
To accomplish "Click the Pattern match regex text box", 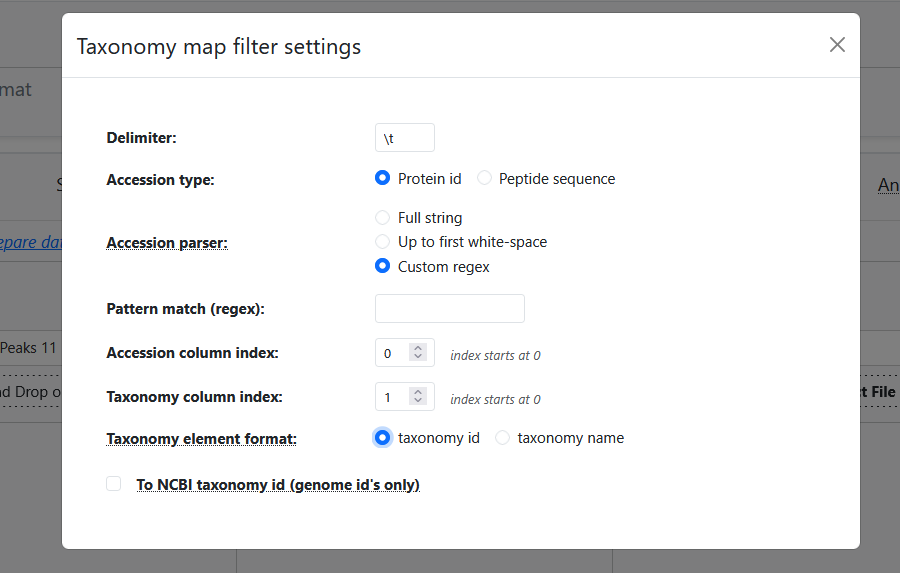I will pyautogui.click(x=449, y=309).
